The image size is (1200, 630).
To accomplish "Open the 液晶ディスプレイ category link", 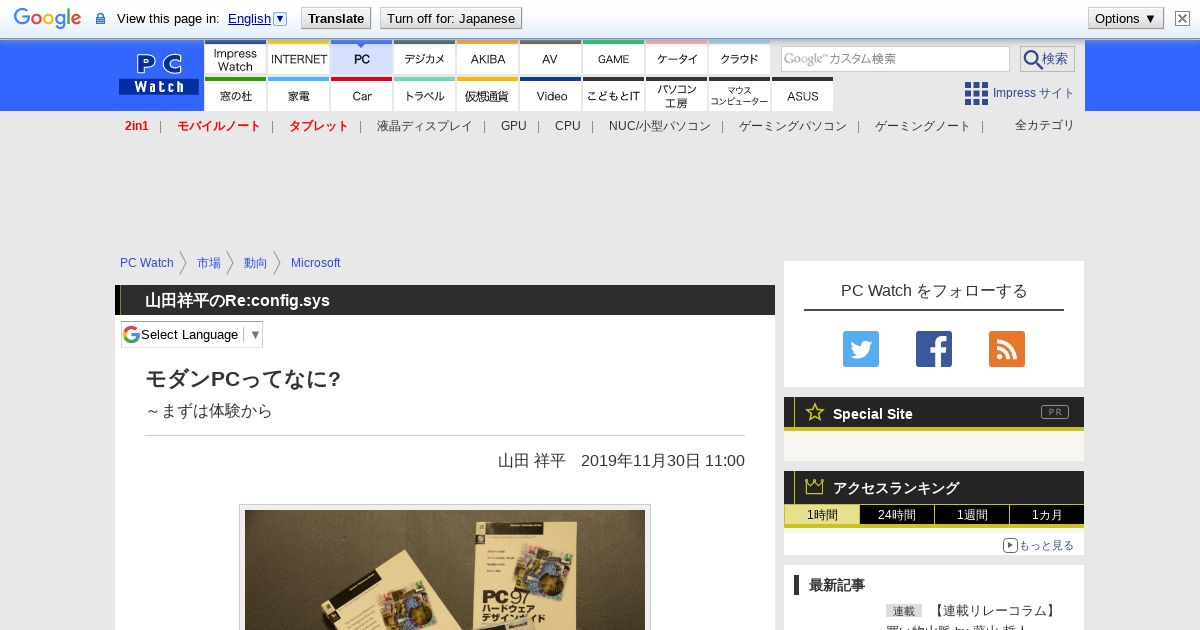I will tap(425, 126).
